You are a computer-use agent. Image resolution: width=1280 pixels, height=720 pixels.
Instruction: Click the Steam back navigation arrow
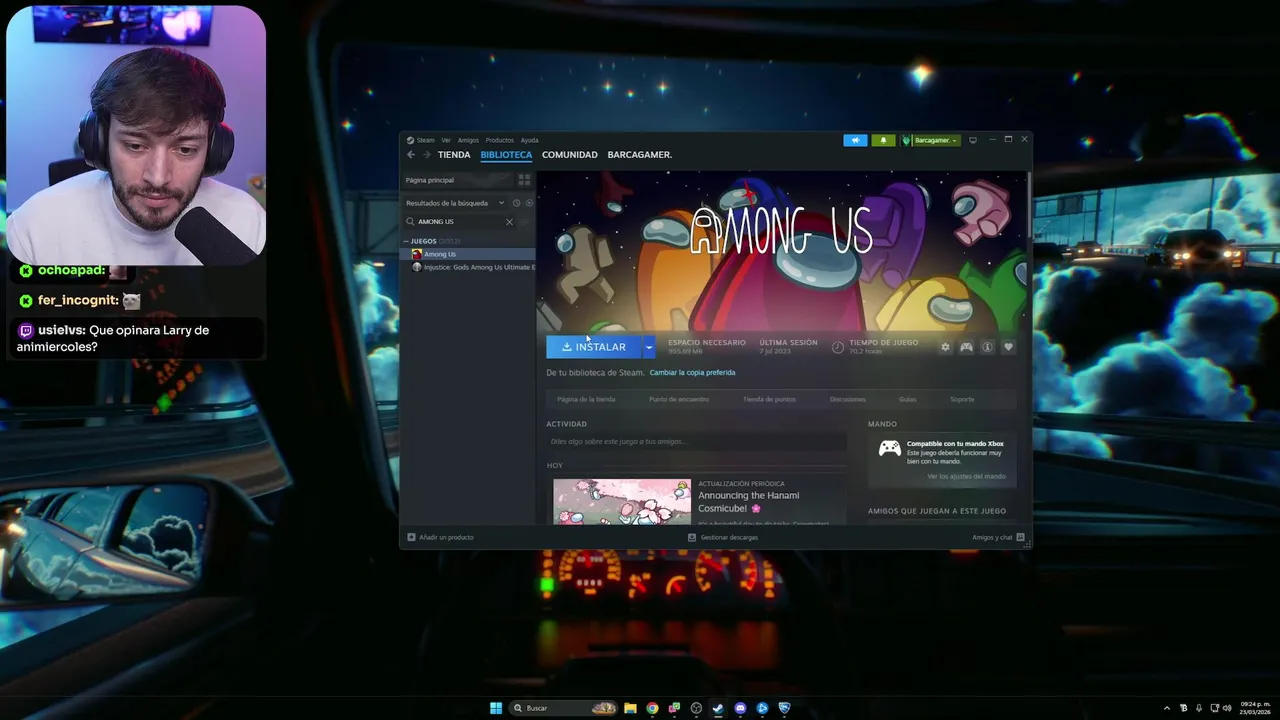click(x=411, y=155)
